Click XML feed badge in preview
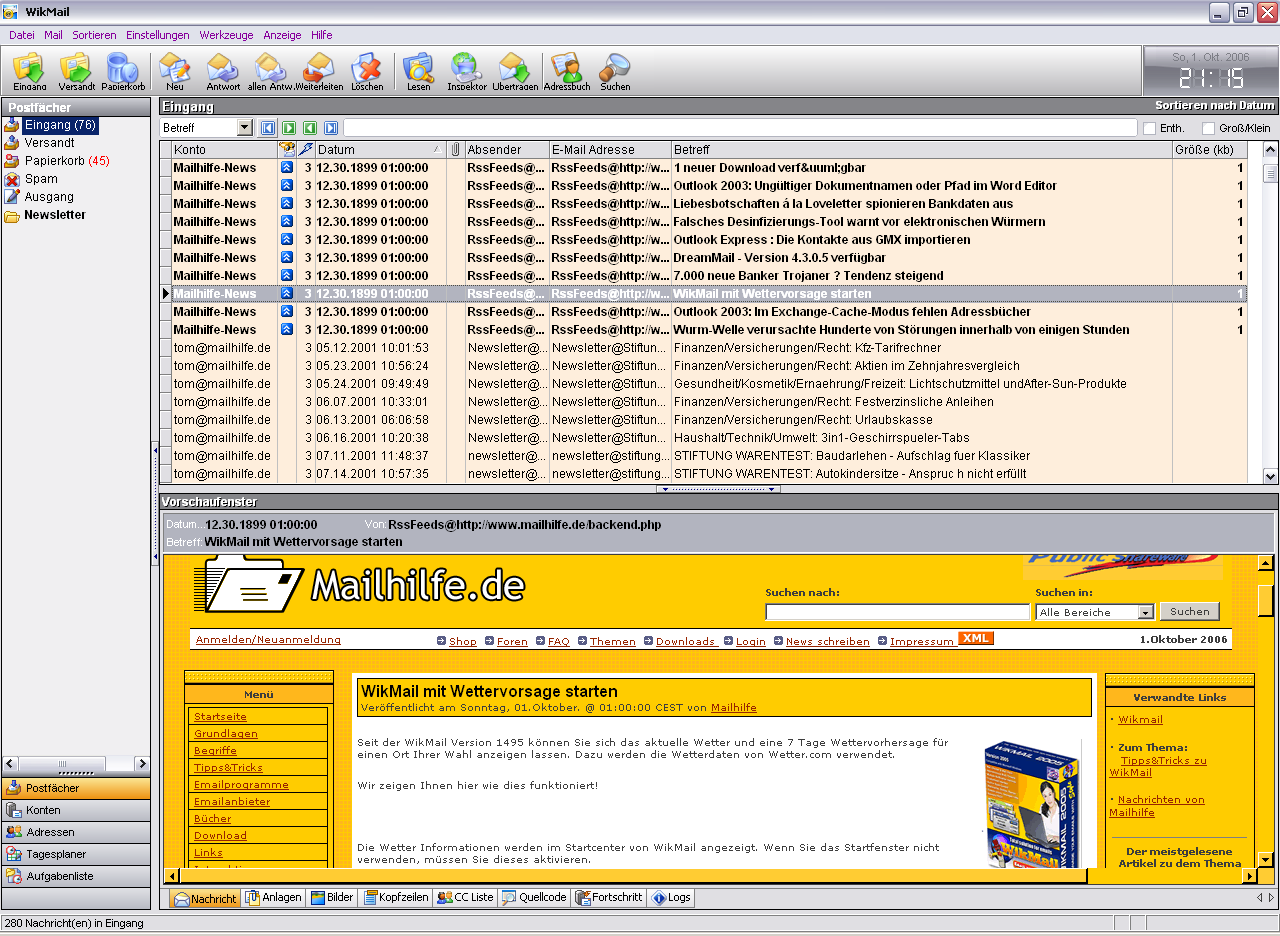This screenshot has width=1280, height=936. (x=976, y=638)
